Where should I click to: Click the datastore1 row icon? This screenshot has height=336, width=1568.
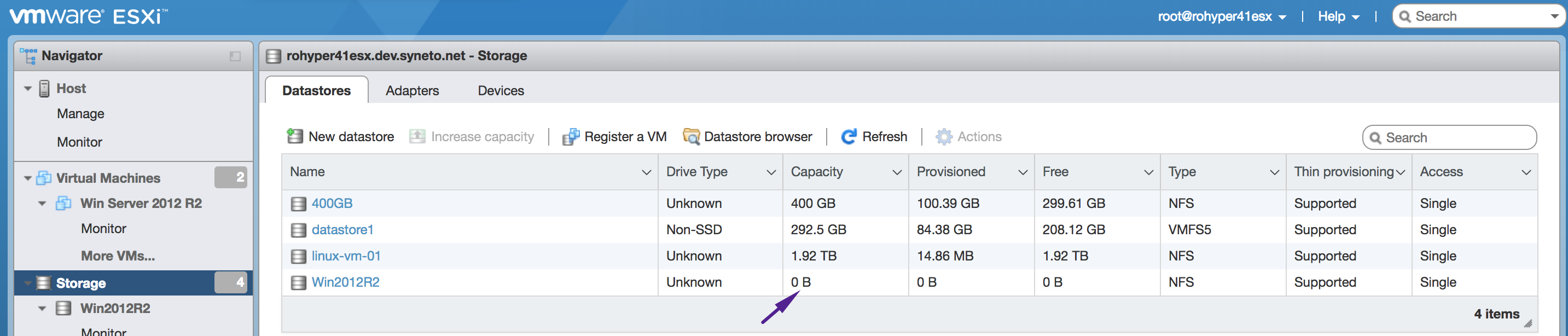pyautogui.click(x=298, y=230)
